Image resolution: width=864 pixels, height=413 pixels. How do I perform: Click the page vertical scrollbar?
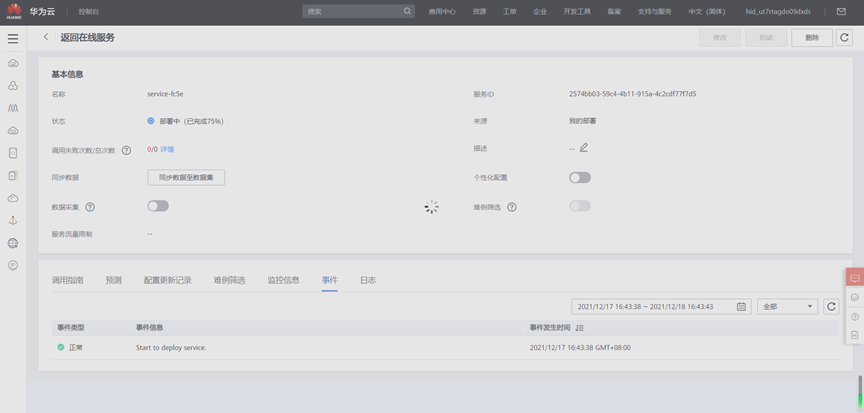860,390
